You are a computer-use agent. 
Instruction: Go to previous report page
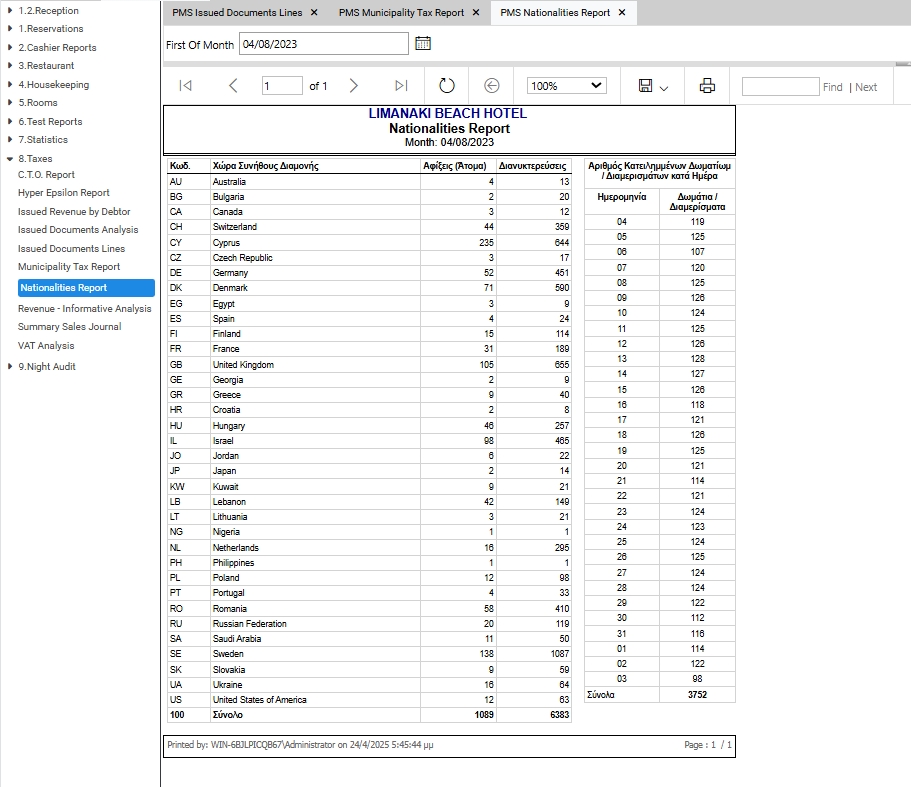(233, 86)
